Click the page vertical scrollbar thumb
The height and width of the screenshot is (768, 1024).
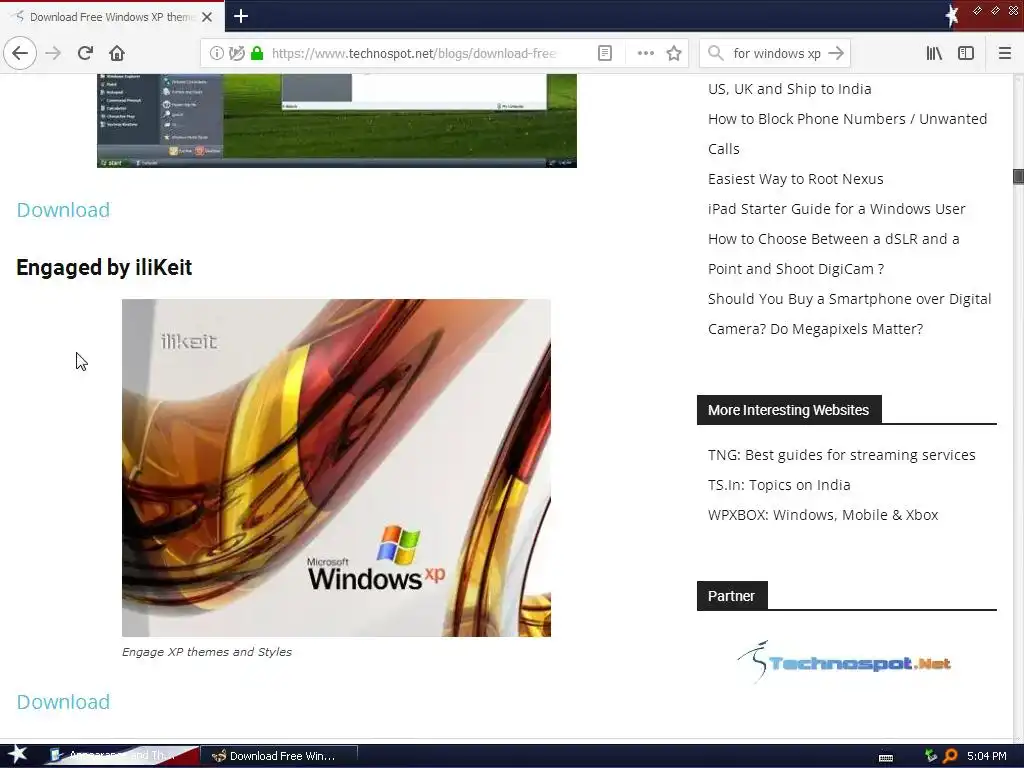tap(1018, 176)
